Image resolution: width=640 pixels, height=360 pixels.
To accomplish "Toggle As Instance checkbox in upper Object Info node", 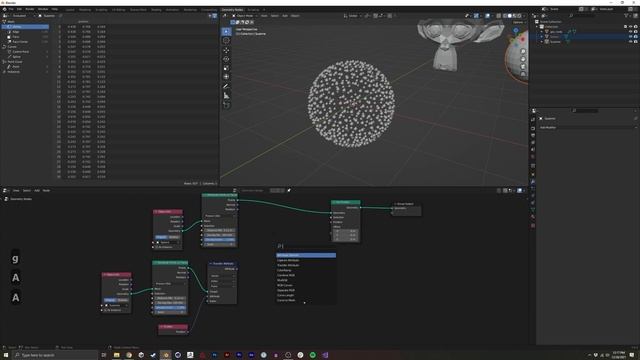I will (156, 247).
